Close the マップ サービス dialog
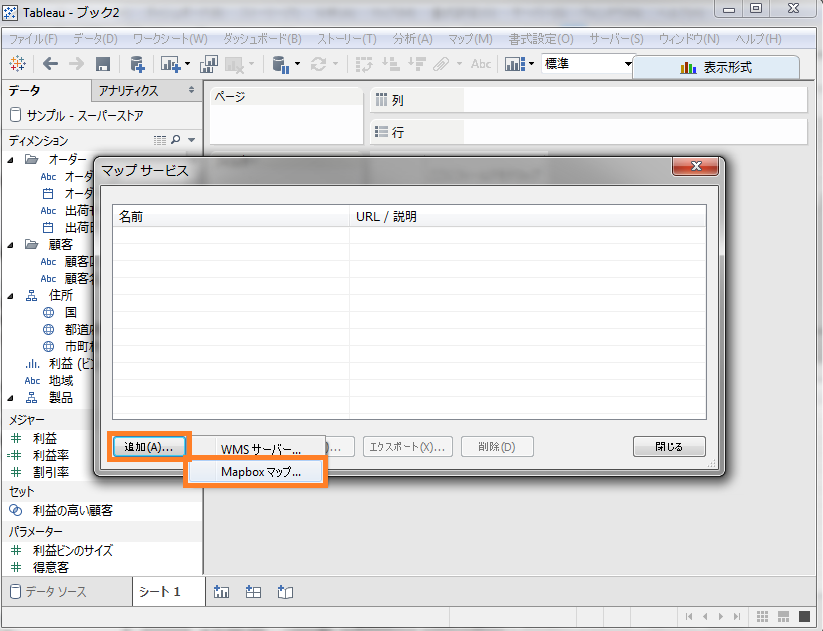The image size is (823, 631). click(x=695, y=166)
